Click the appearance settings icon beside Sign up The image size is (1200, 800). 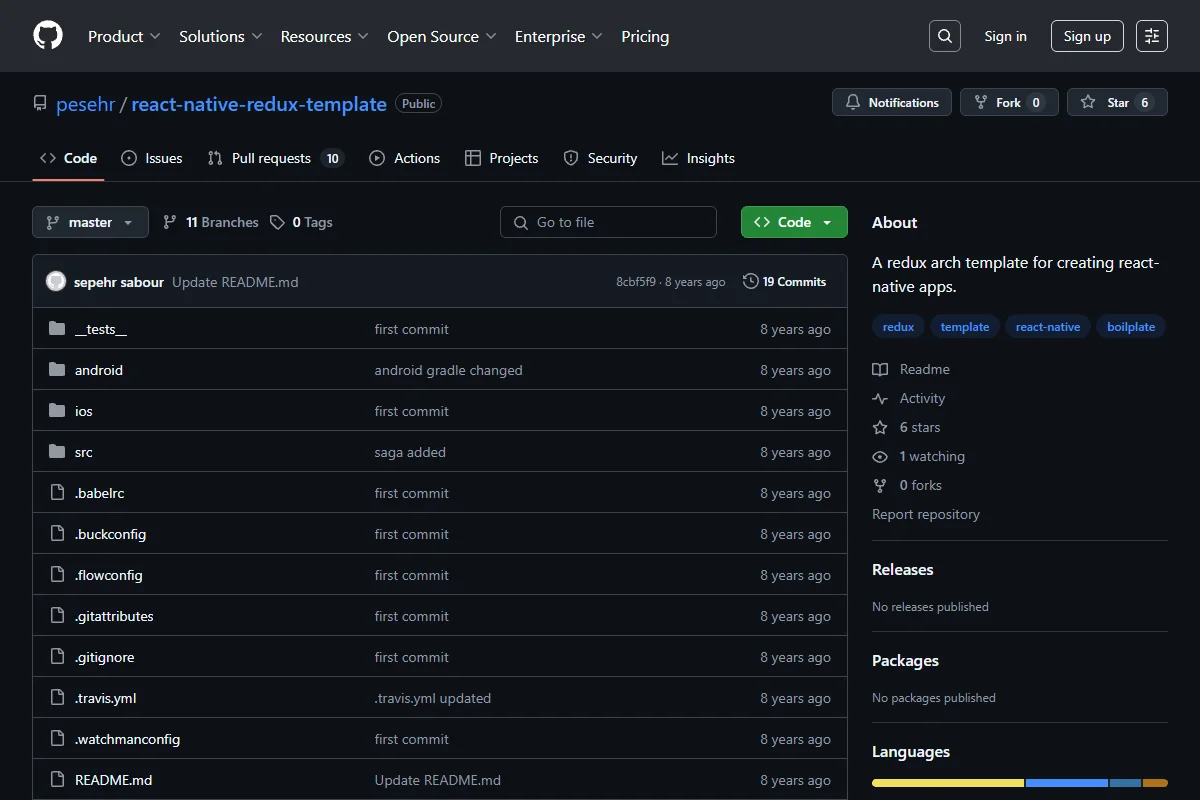pos(1152,36)
